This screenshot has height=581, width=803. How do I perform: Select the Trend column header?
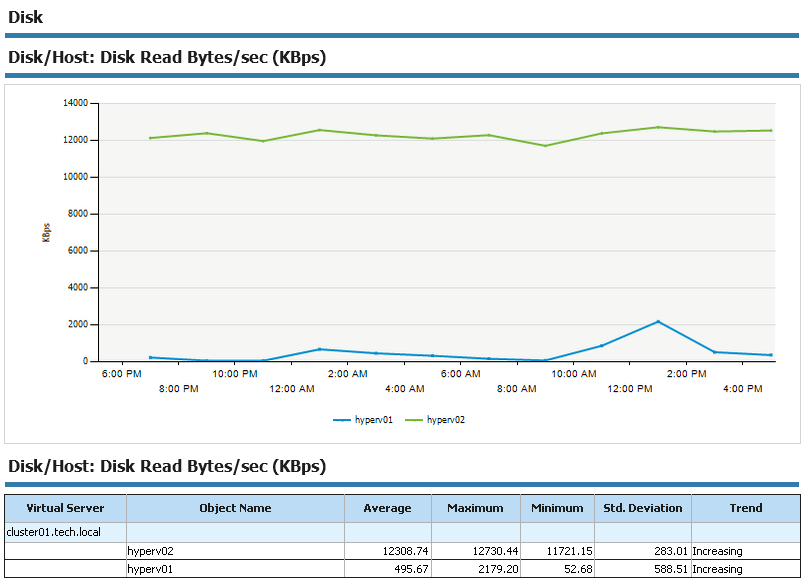pos(746,508)
